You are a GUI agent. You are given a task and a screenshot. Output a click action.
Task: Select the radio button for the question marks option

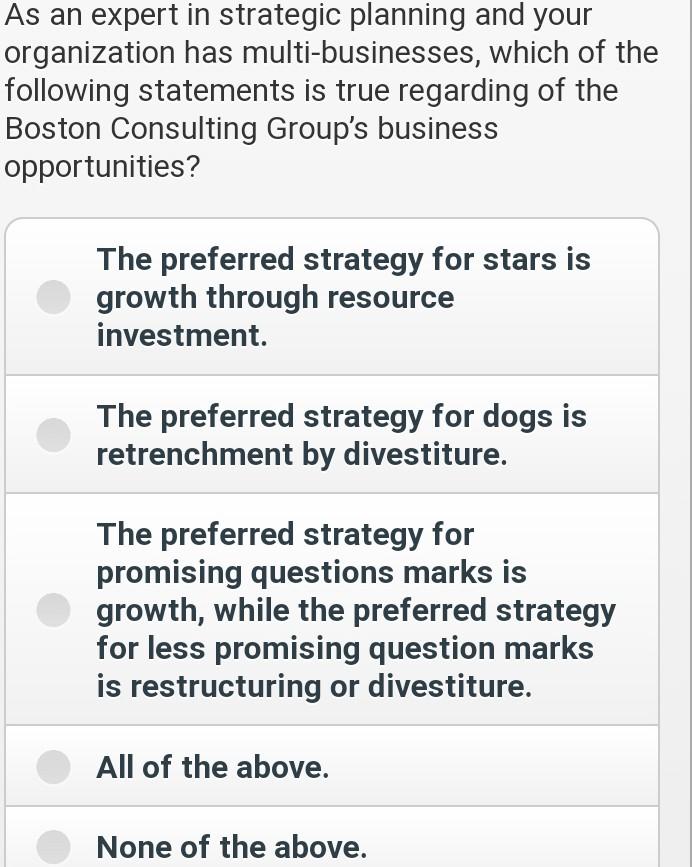click(52, 610)
